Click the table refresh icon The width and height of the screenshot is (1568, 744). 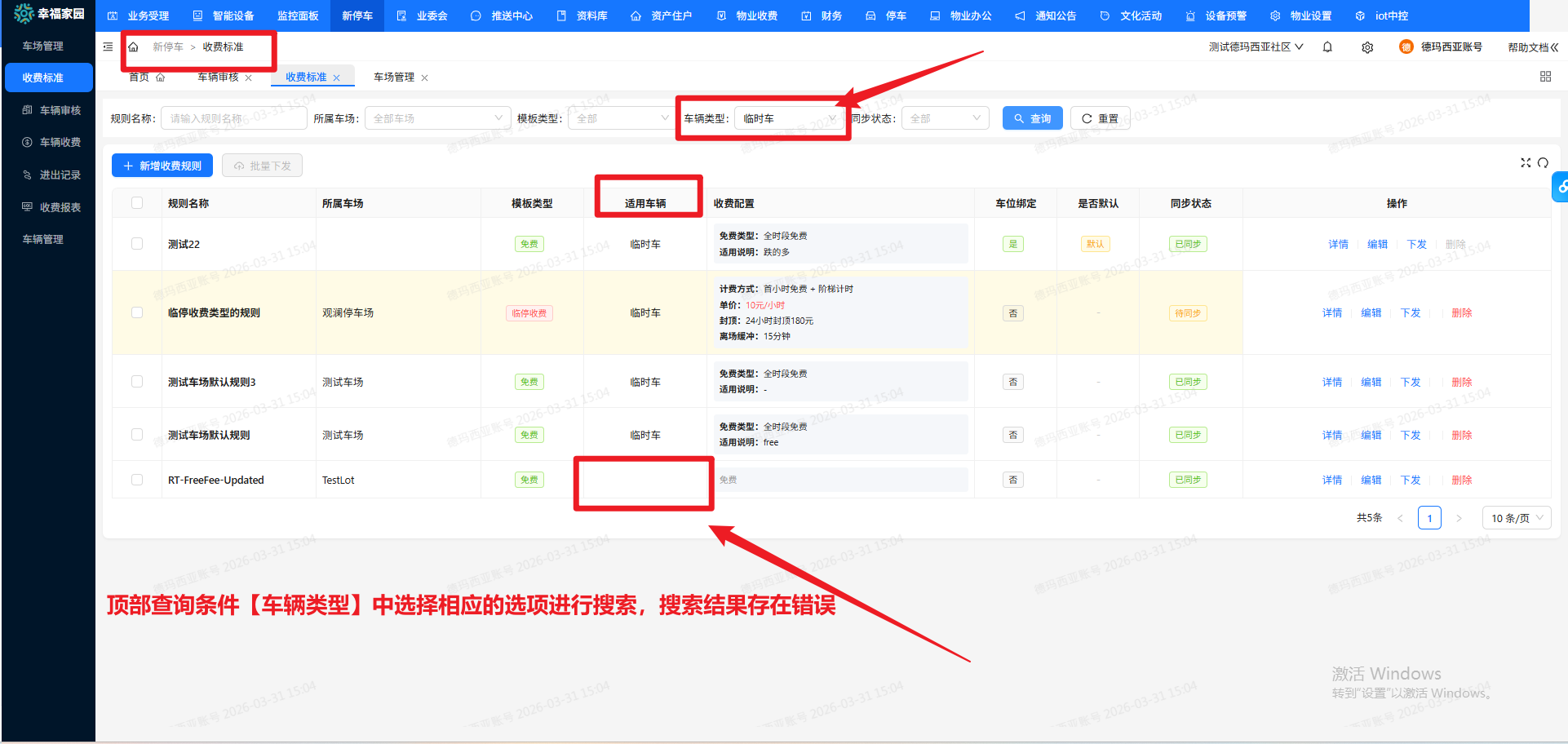tap(1543, 163)
